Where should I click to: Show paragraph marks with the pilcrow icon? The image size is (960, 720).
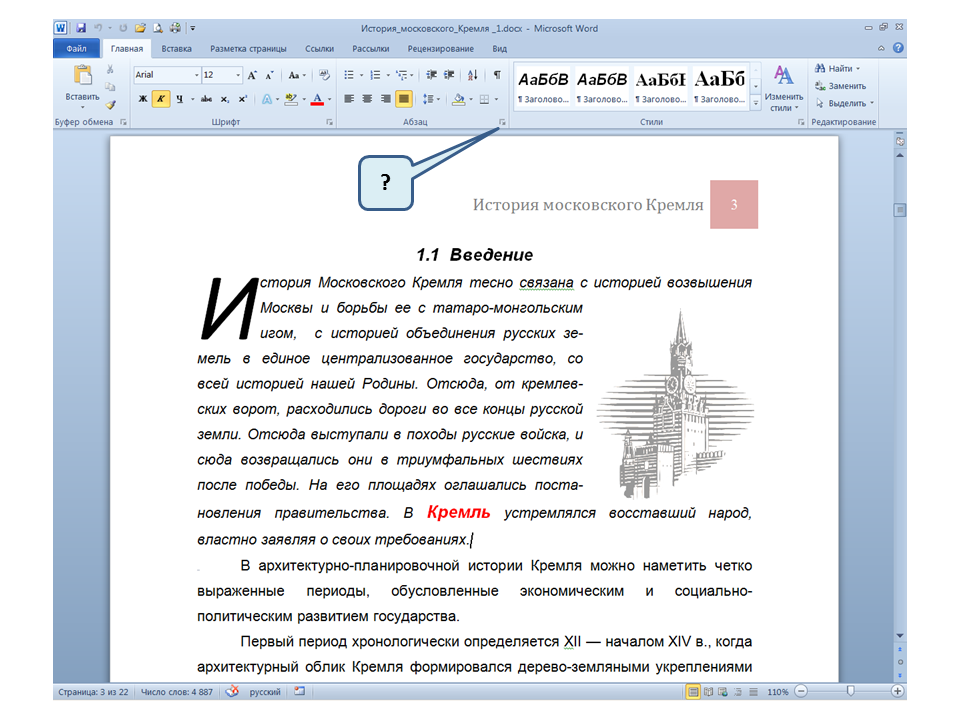497,75
